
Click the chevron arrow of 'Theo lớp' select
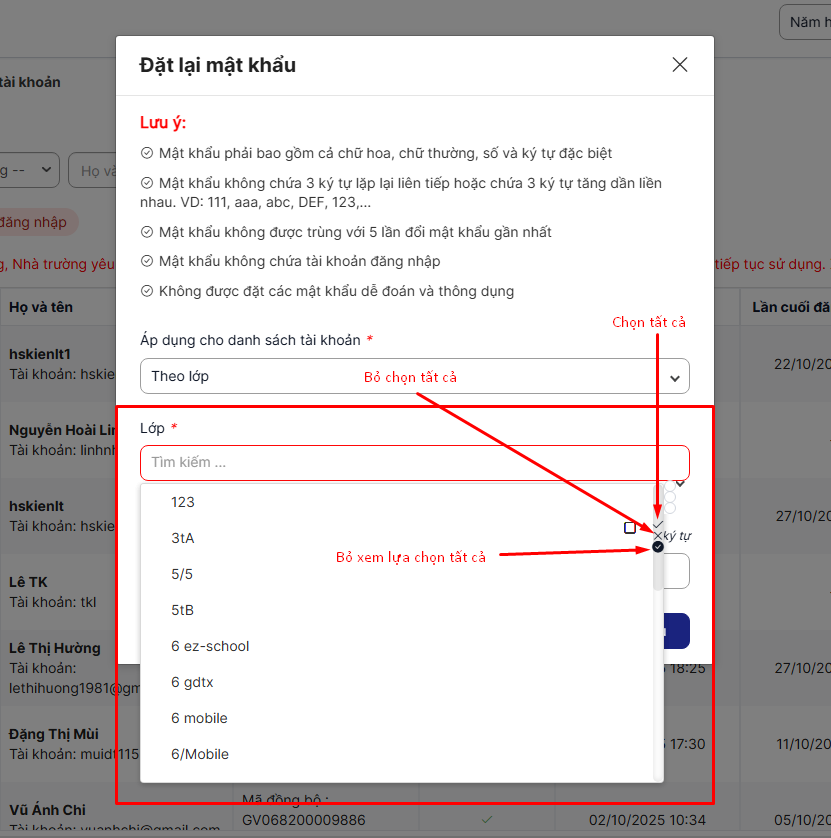(675, 378)
